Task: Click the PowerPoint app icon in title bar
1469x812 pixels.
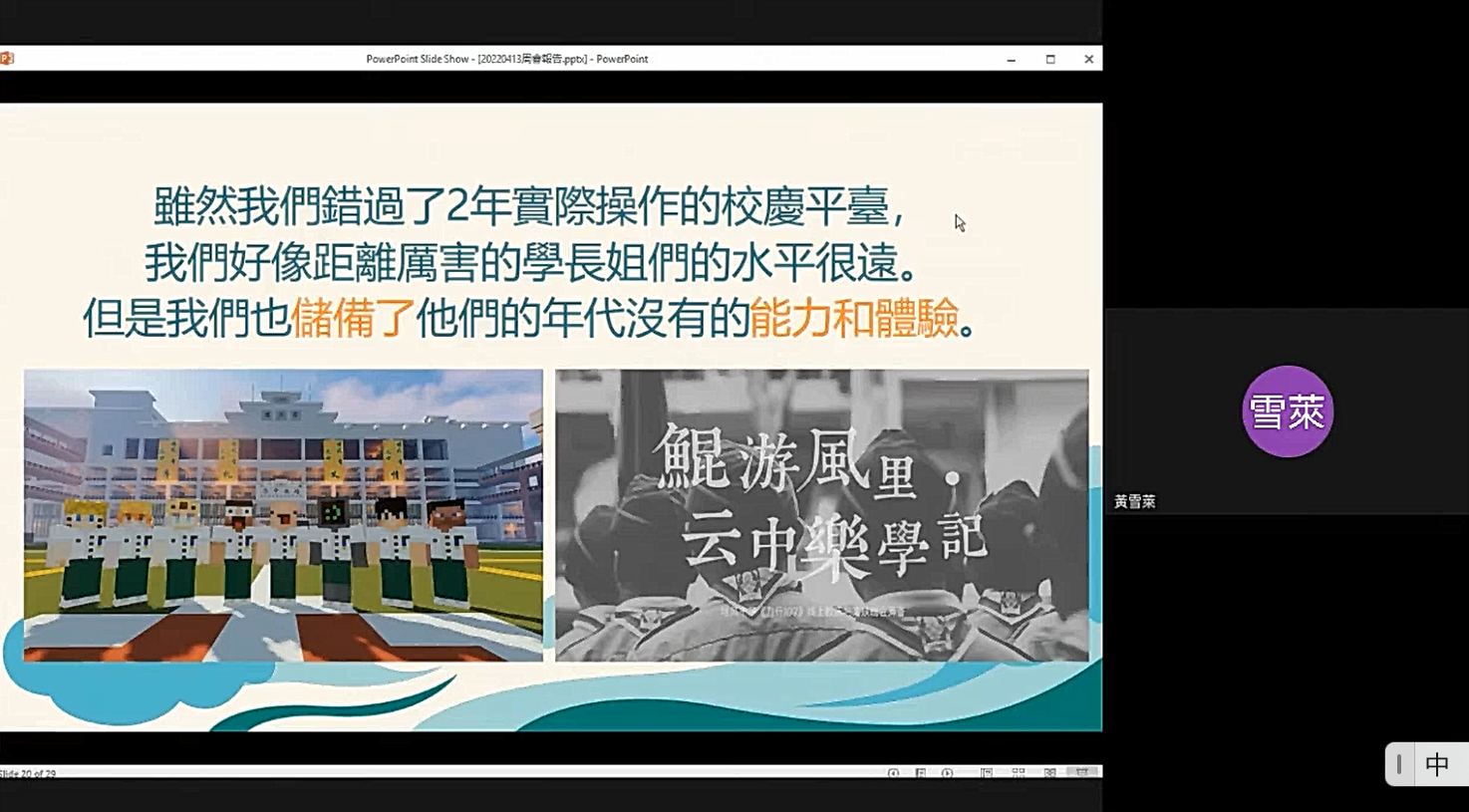Action: [7, 59]
